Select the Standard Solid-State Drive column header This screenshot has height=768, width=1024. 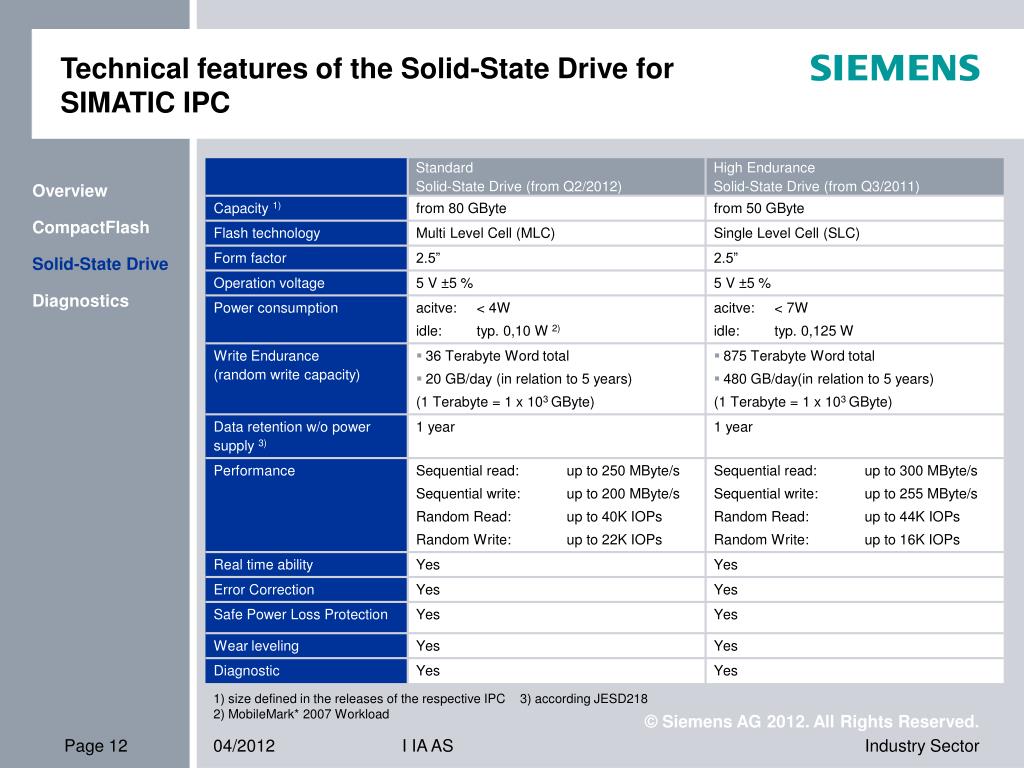pos(556,176)
